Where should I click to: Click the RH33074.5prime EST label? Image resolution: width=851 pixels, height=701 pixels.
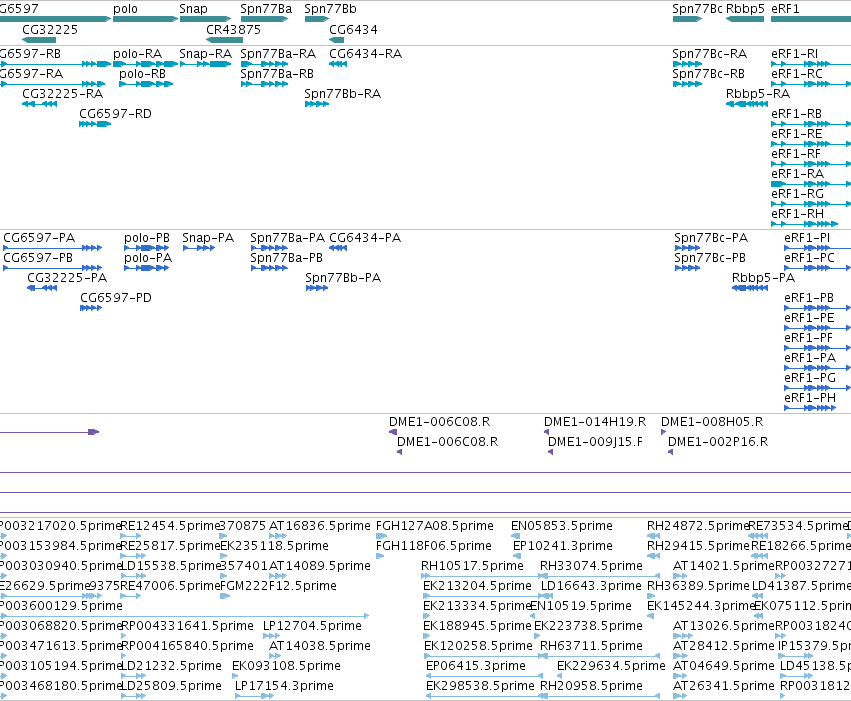click(591, 566)
